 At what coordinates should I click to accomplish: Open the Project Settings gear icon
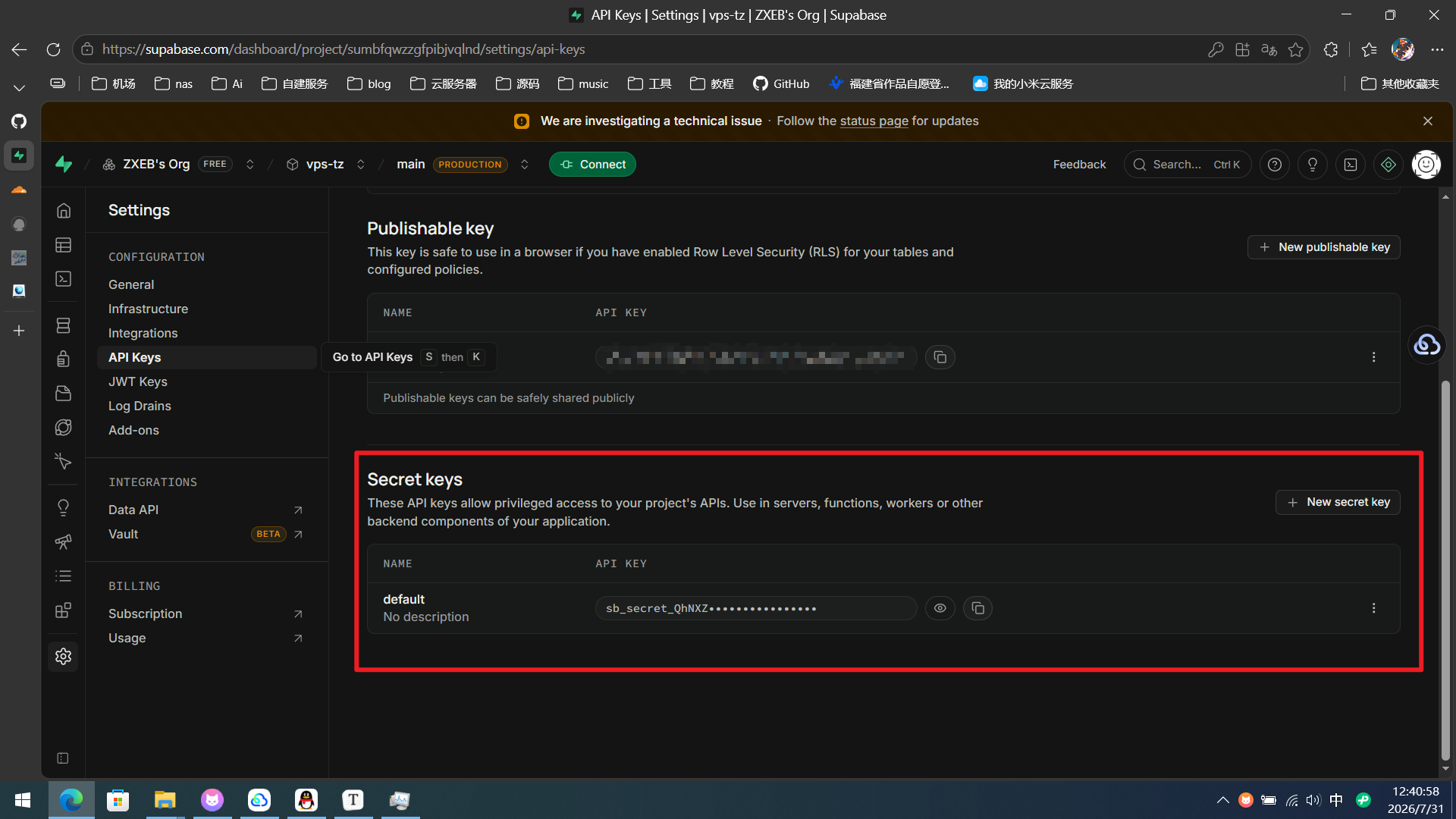[64, 656]
